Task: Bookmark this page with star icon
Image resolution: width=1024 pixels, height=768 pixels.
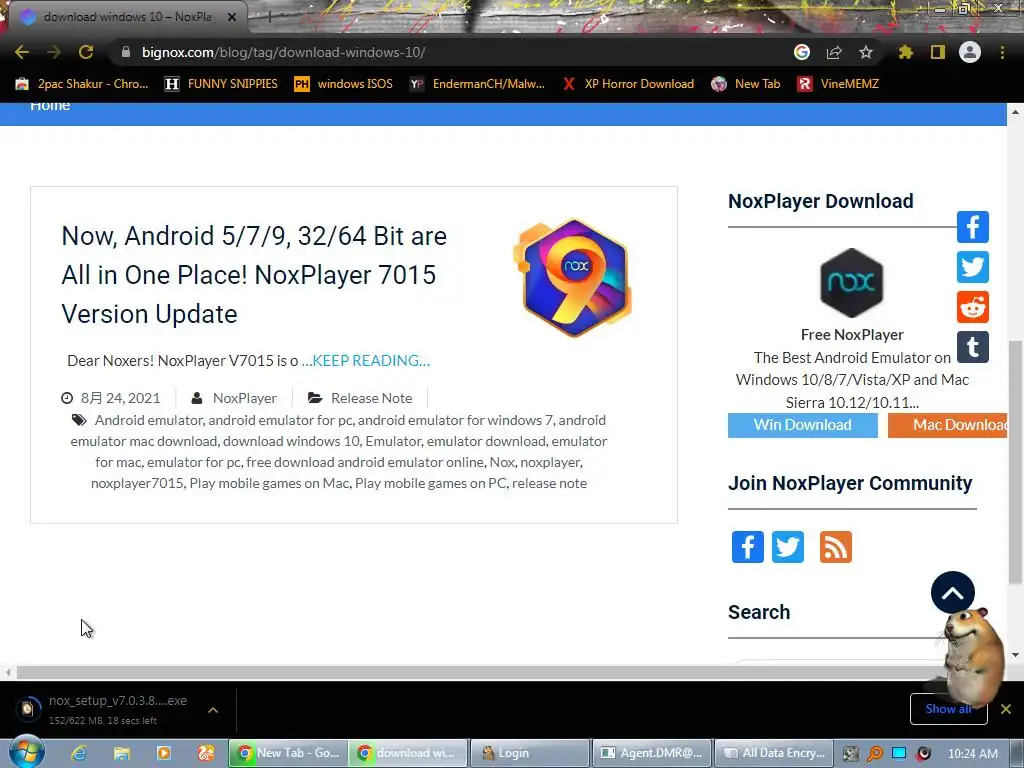Action: coord(866,52)
